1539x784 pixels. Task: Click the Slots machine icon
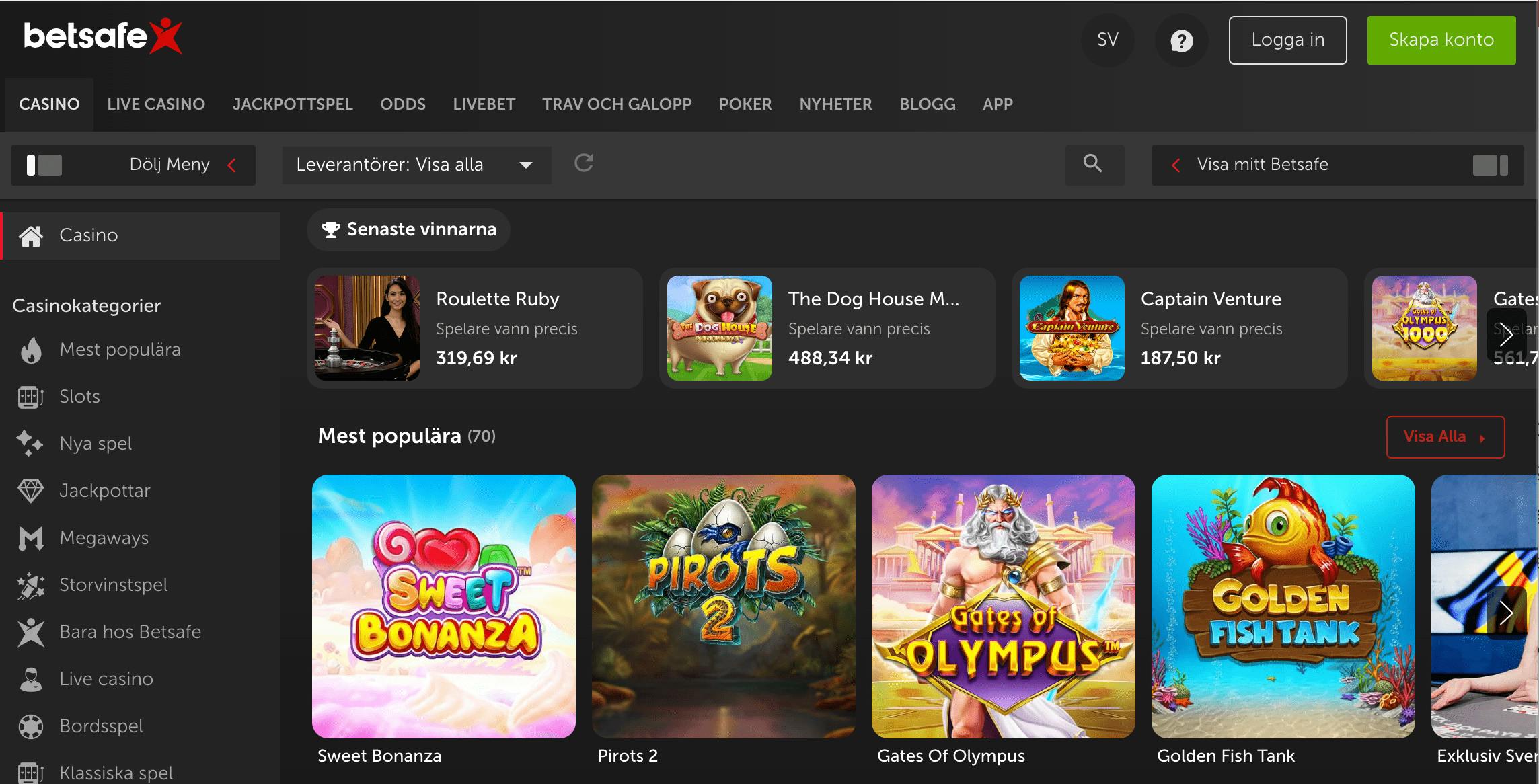click(x=31, y=397)
